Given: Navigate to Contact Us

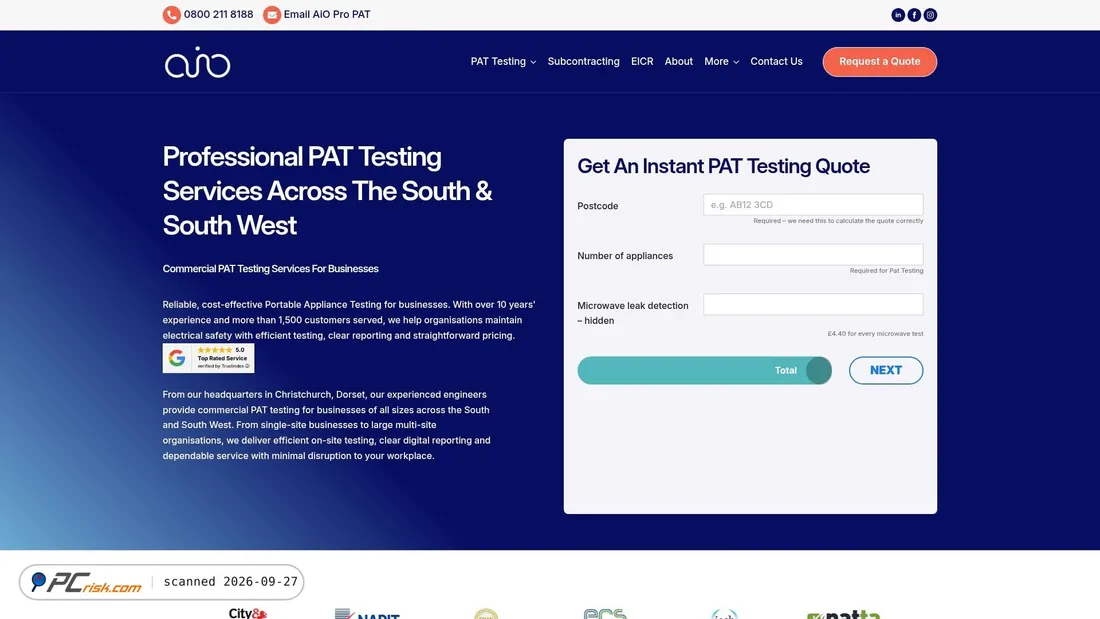Looking at the screenshot, I should [776, 62].
